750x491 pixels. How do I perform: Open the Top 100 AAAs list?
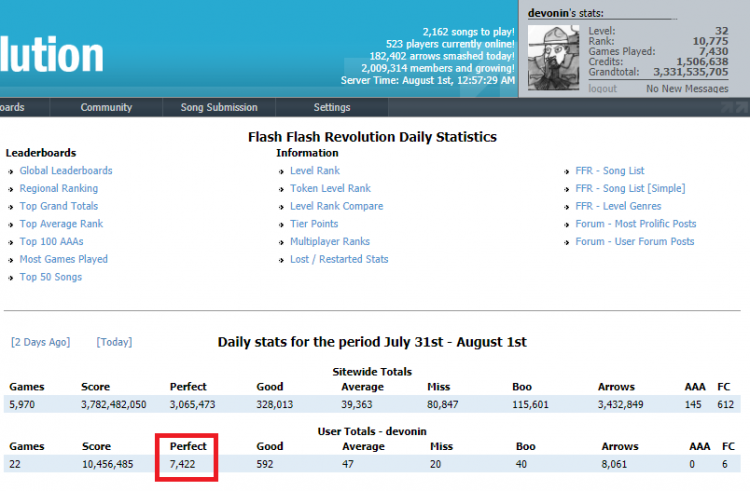(x=54, y=242)
